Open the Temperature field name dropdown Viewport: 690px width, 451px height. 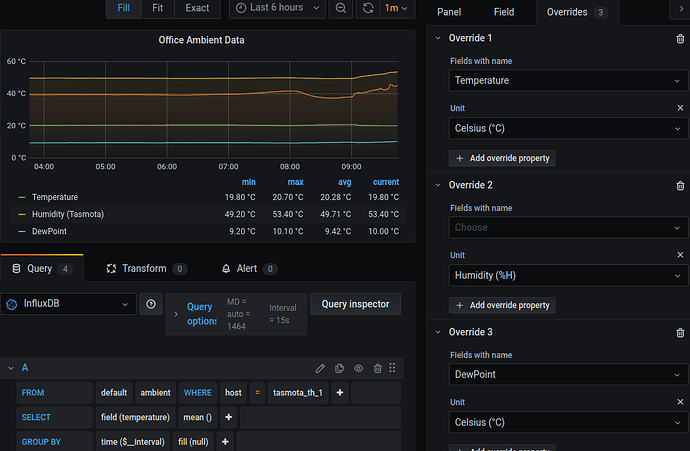[568, 81]
